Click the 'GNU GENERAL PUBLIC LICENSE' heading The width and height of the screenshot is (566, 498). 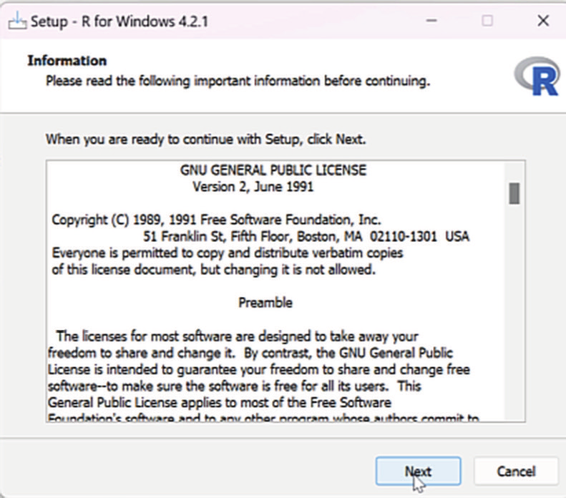tap(273, 170)
